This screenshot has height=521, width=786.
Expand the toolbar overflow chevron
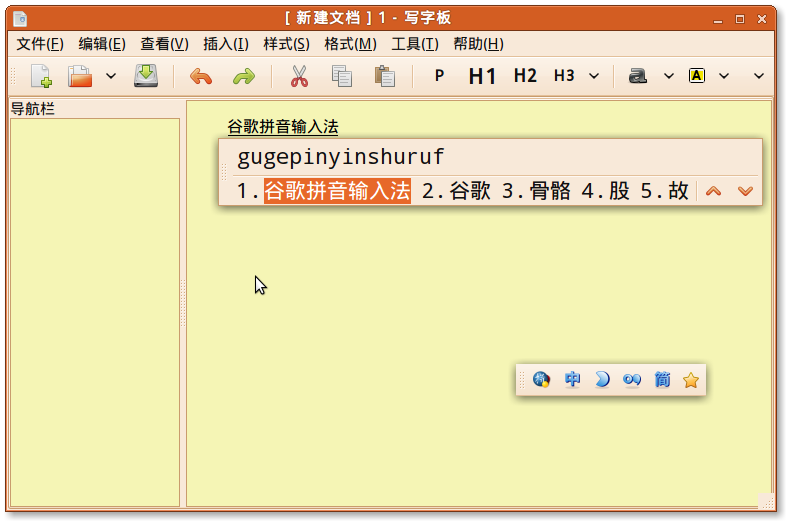759,76
